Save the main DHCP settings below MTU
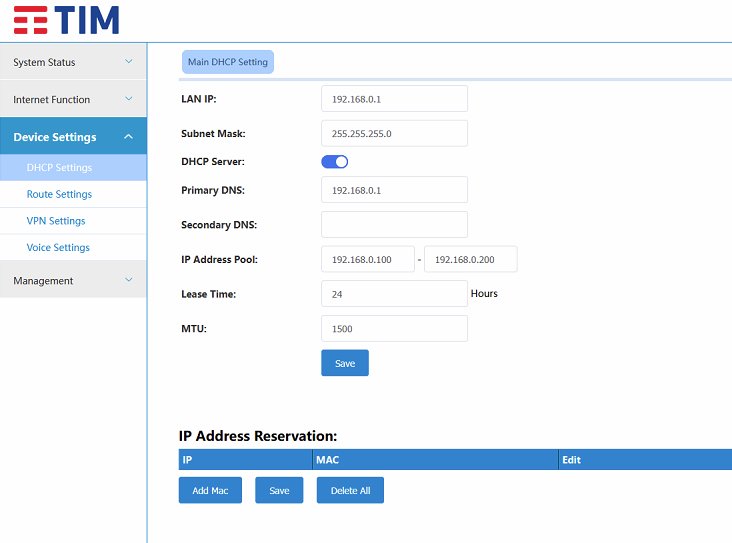 pyautogui.click(x=344, y=363)
